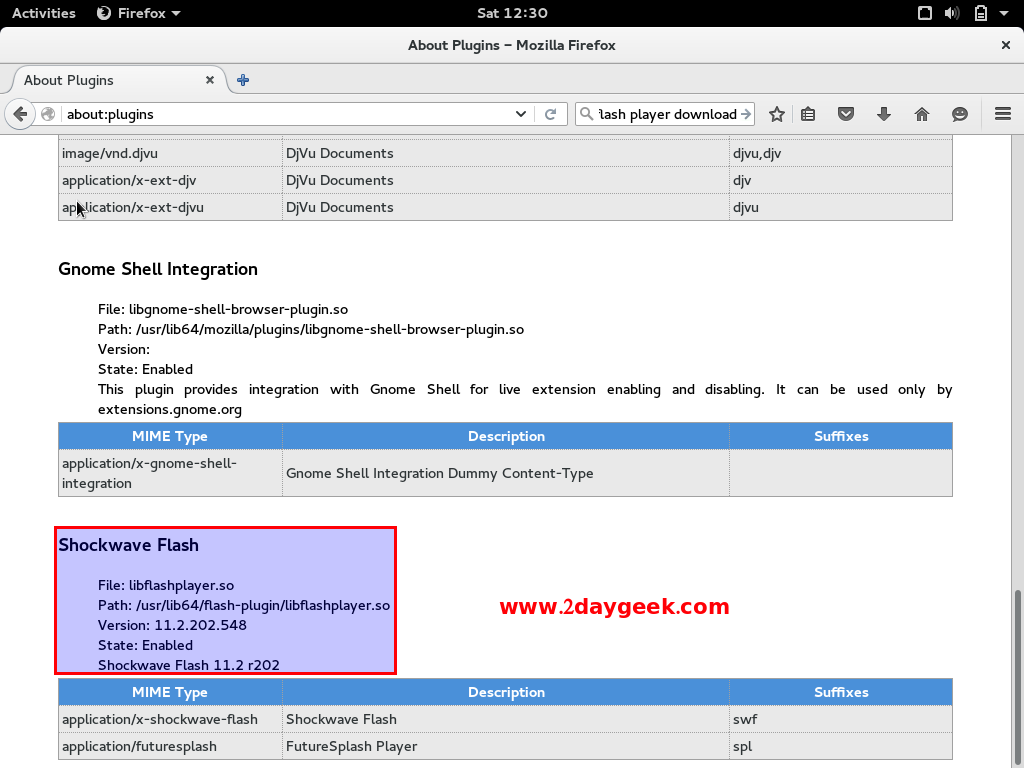1024x768 pixels.
Task: Click the Shockwave 'State: Enabled' line
Action: (146, 645)
